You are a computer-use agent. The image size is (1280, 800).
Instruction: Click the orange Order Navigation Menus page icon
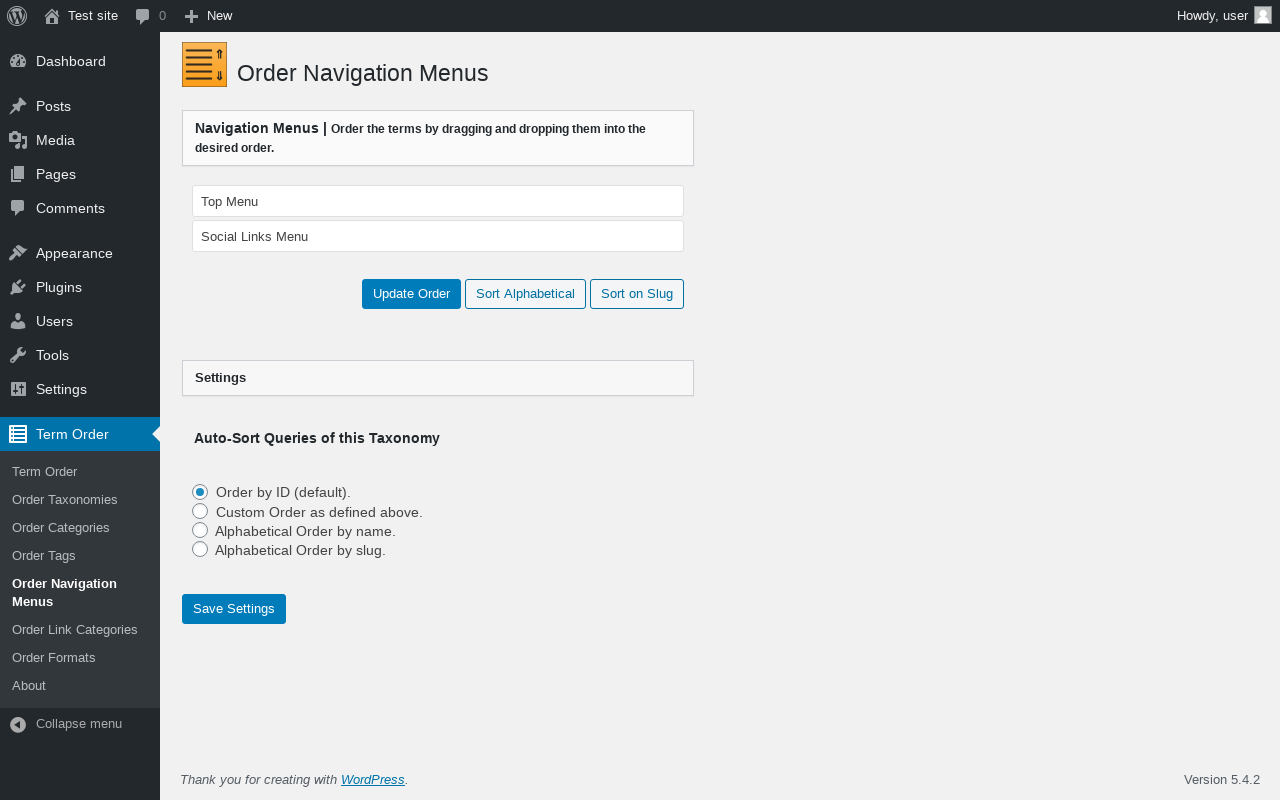(204, 65)
